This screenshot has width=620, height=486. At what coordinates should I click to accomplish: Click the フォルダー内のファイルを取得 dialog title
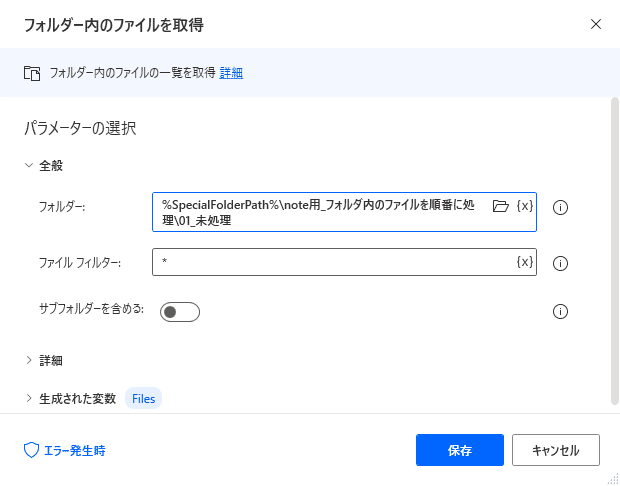click(x=114, y=25)
